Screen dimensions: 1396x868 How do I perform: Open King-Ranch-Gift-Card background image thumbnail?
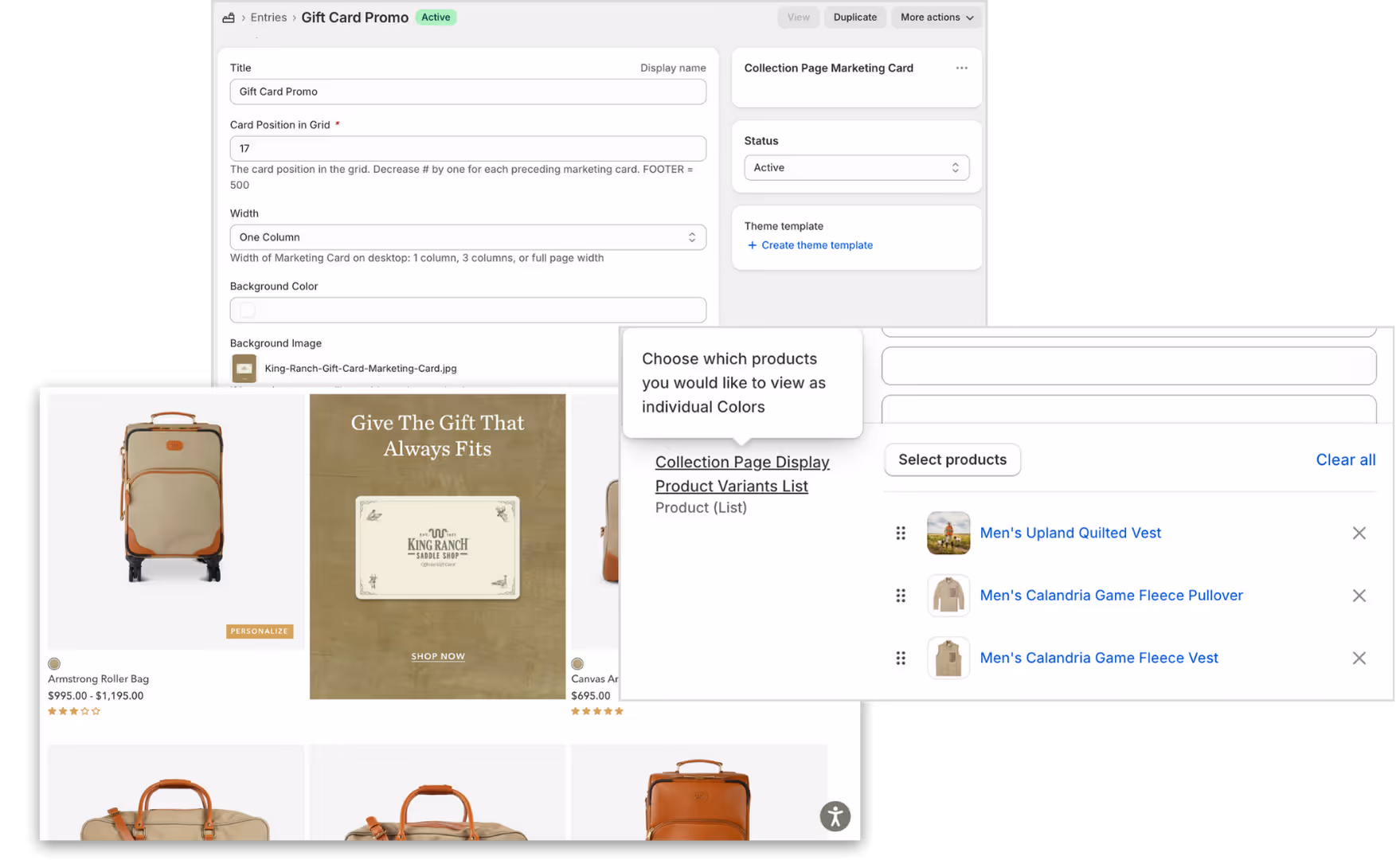click(x=244, y=368)
